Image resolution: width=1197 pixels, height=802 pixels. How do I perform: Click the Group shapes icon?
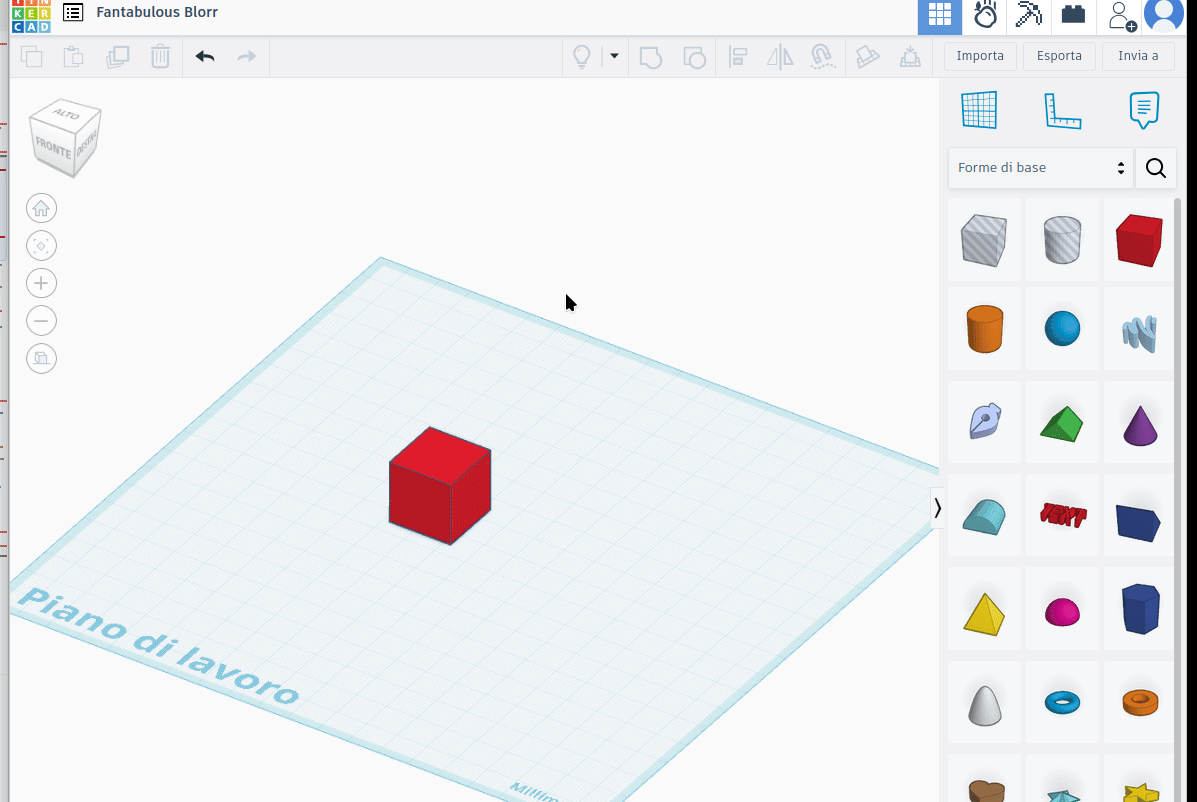650,56
